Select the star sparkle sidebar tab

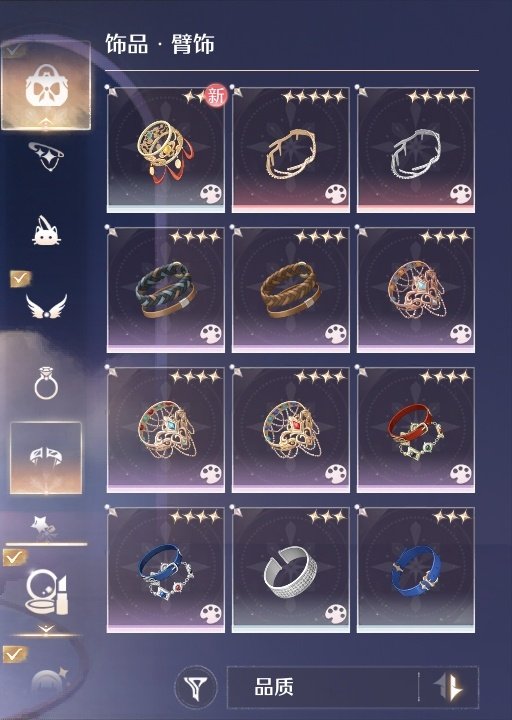[x=44, y=526]
